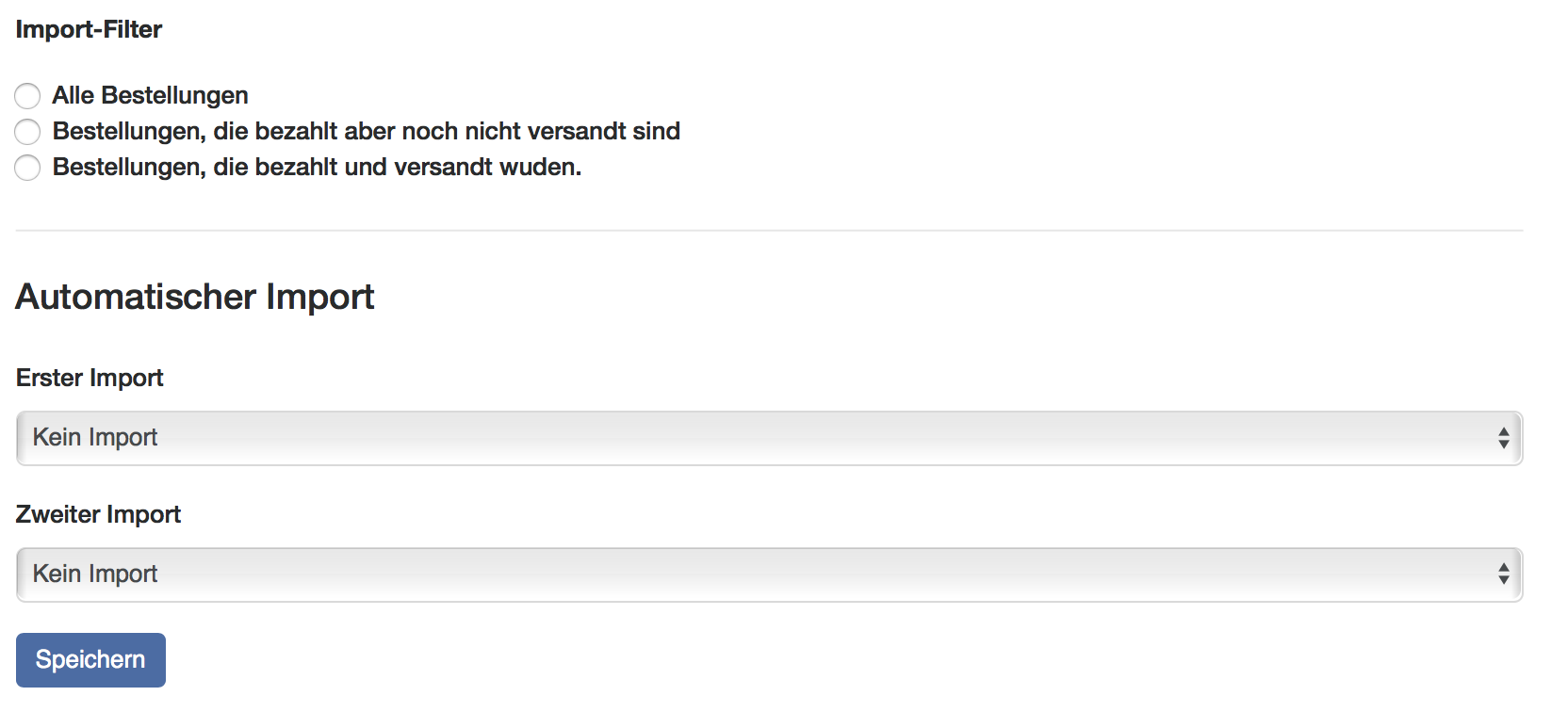
Task: Click down arrowhead on Erster Import select
Action: tap(1503, 445)
